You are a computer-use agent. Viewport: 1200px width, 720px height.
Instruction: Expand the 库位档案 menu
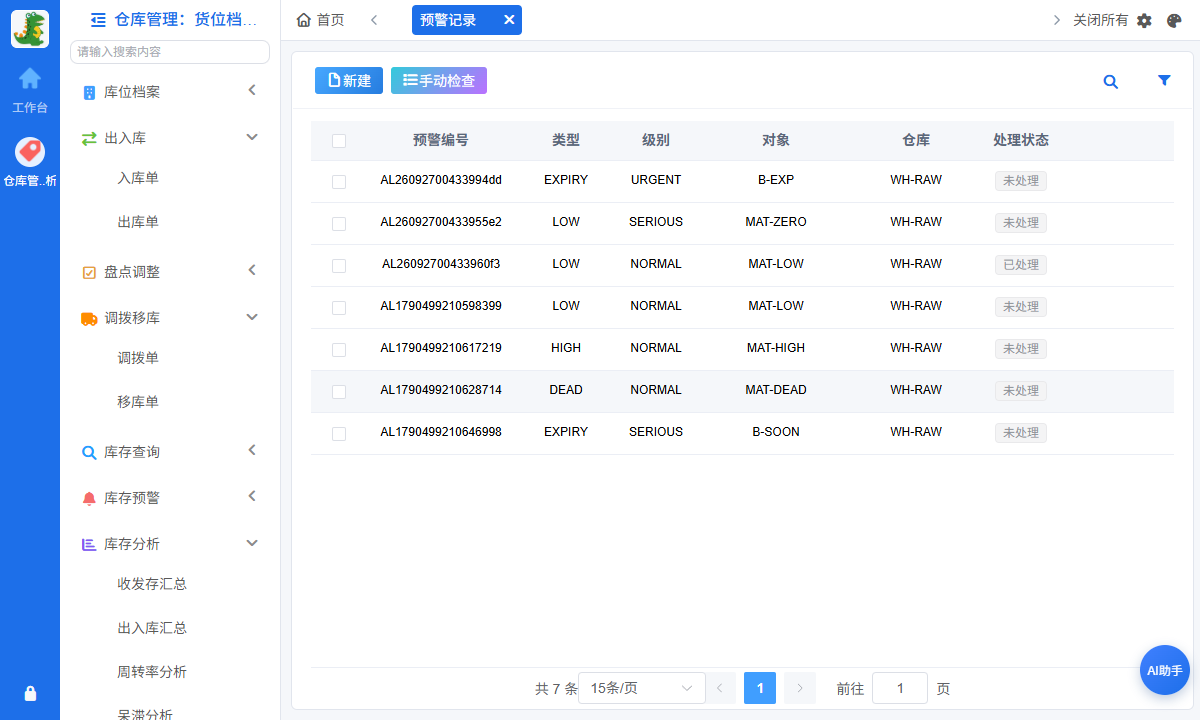[170, 91]
